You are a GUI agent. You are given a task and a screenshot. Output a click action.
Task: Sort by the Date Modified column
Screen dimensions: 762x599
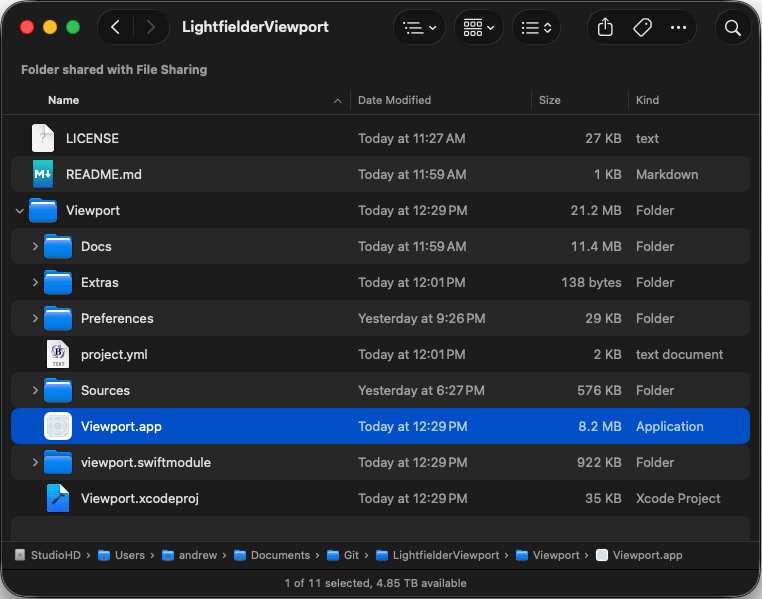tap(394, 100)
